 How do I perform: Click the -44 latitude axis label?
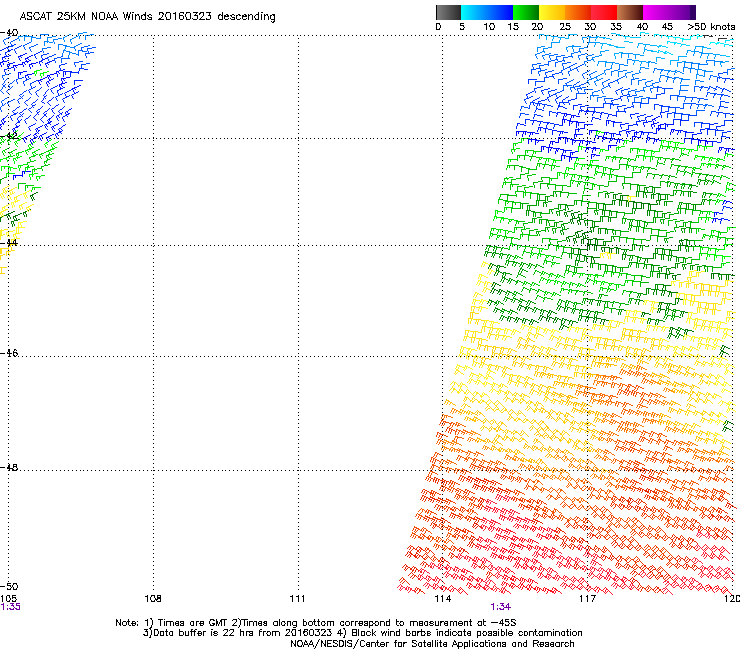(x=9, y=243)
